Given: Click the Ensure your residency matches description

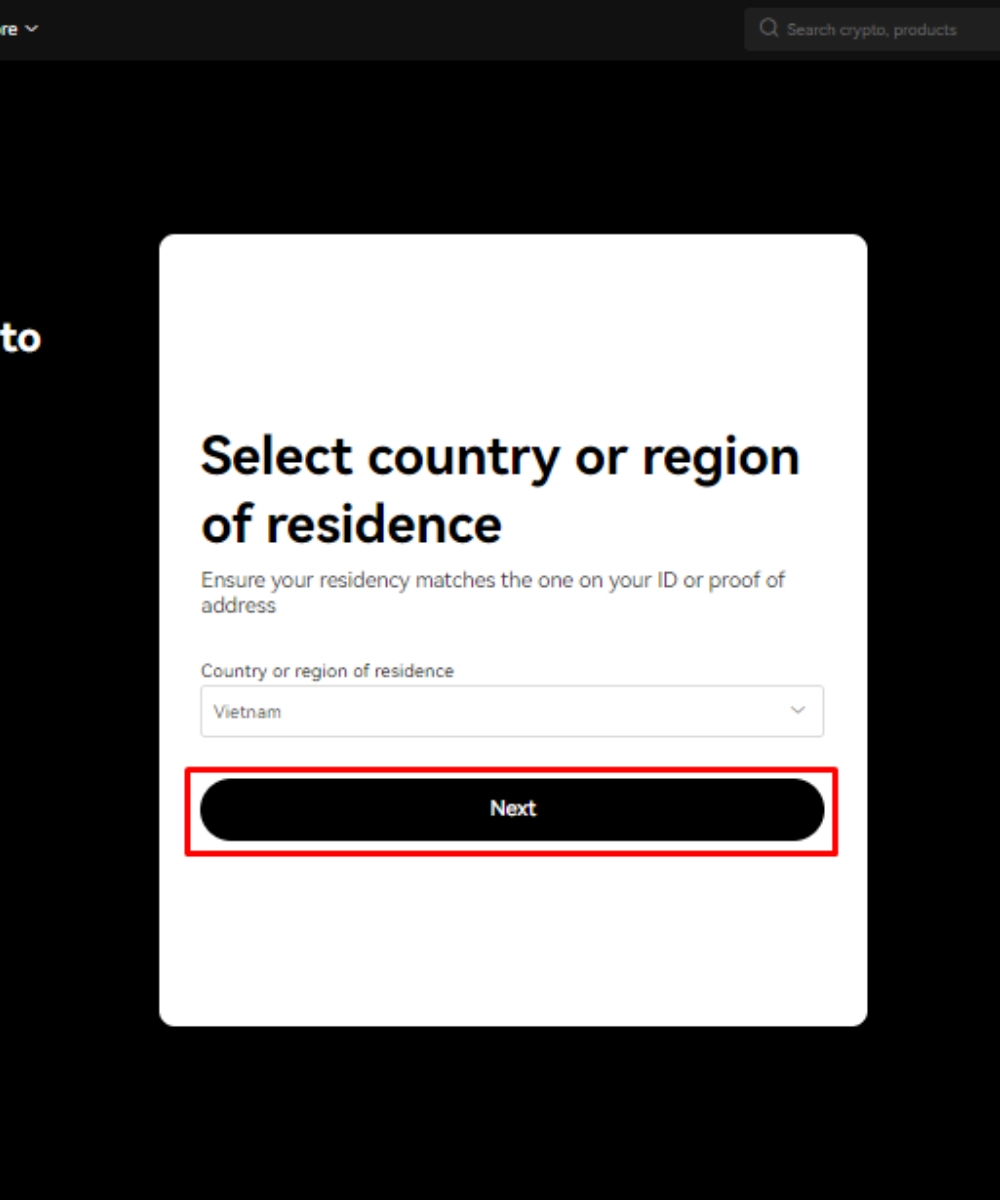Looking at the screenshot, I should 493,592.
